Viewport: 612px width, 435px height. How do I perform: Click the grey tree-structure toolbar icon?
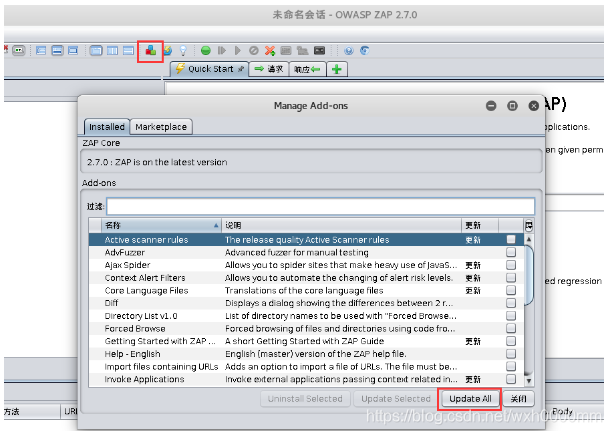pyautogui.click(x=302, y=50)
